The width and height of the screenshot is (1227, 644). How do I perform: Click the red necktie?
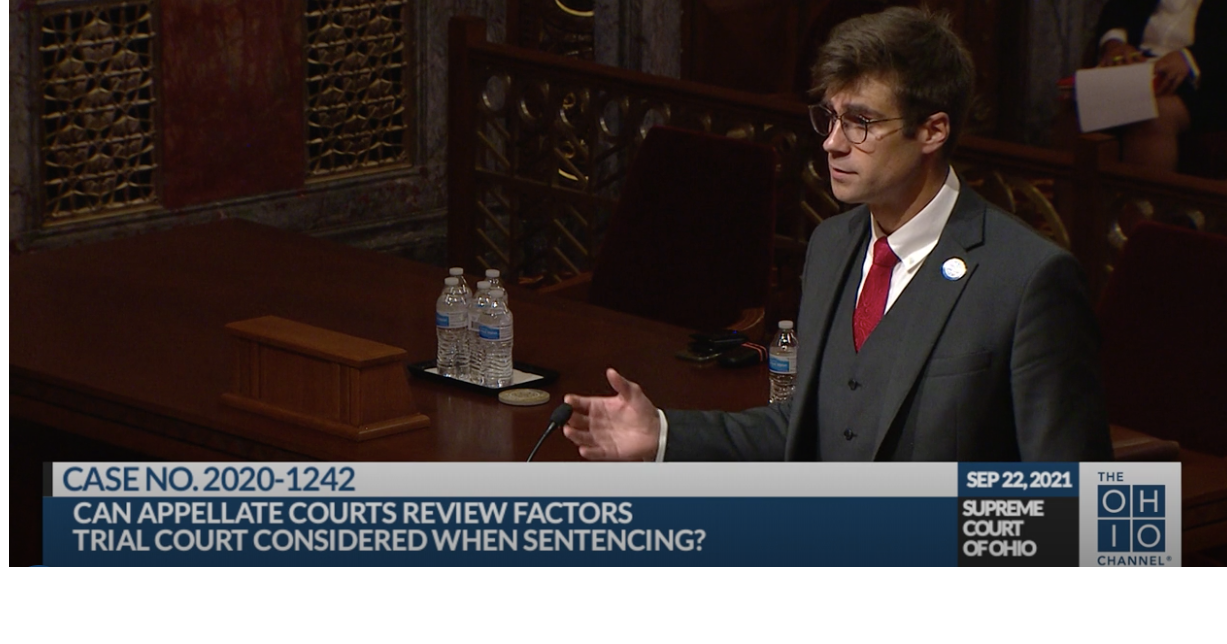874,292
